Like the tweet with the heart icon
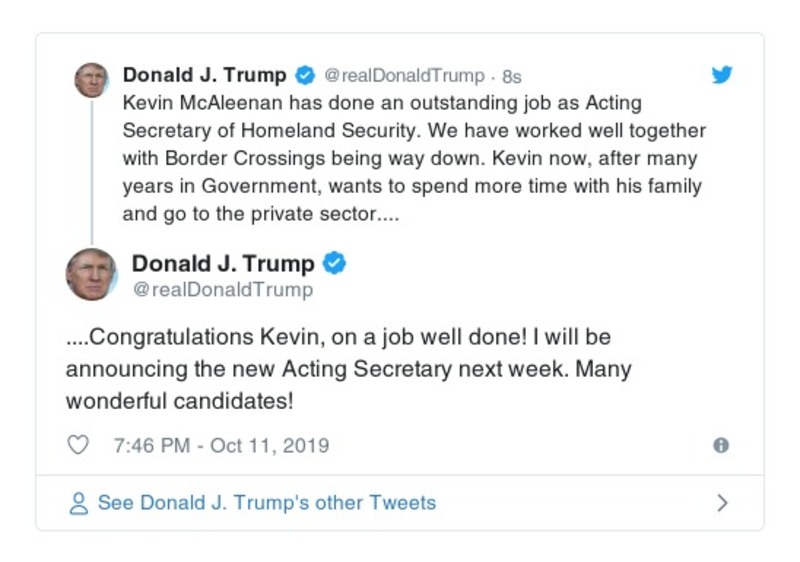 click(x=77, y=445)
